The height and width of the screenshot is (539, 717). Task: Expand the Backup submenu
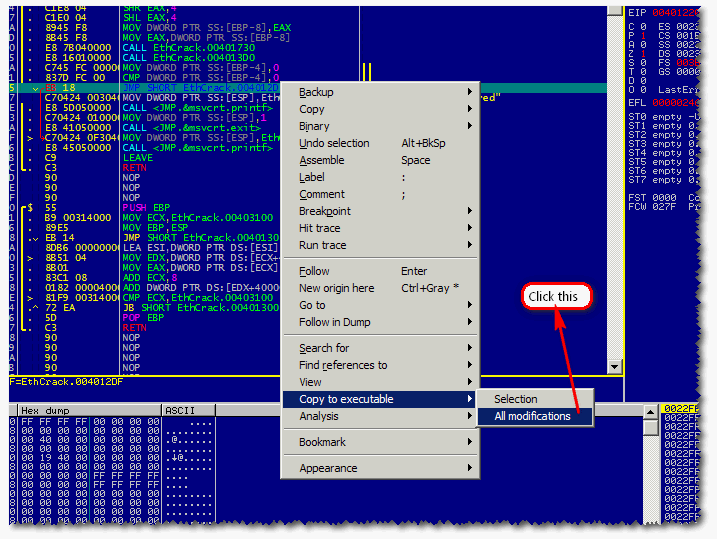(x=317, y=92)
